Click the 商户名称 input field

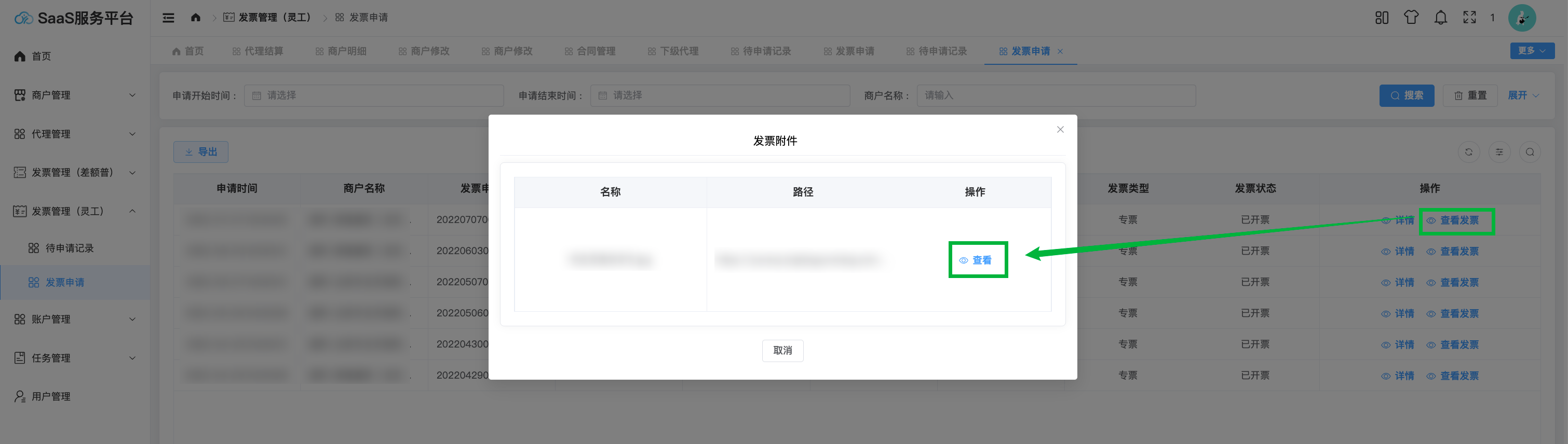tap(1056, 95)
